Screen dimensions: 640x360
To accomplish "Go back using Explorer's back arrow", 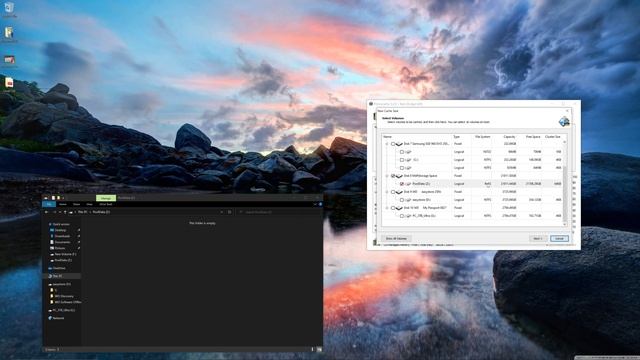I will coord(46,212).
